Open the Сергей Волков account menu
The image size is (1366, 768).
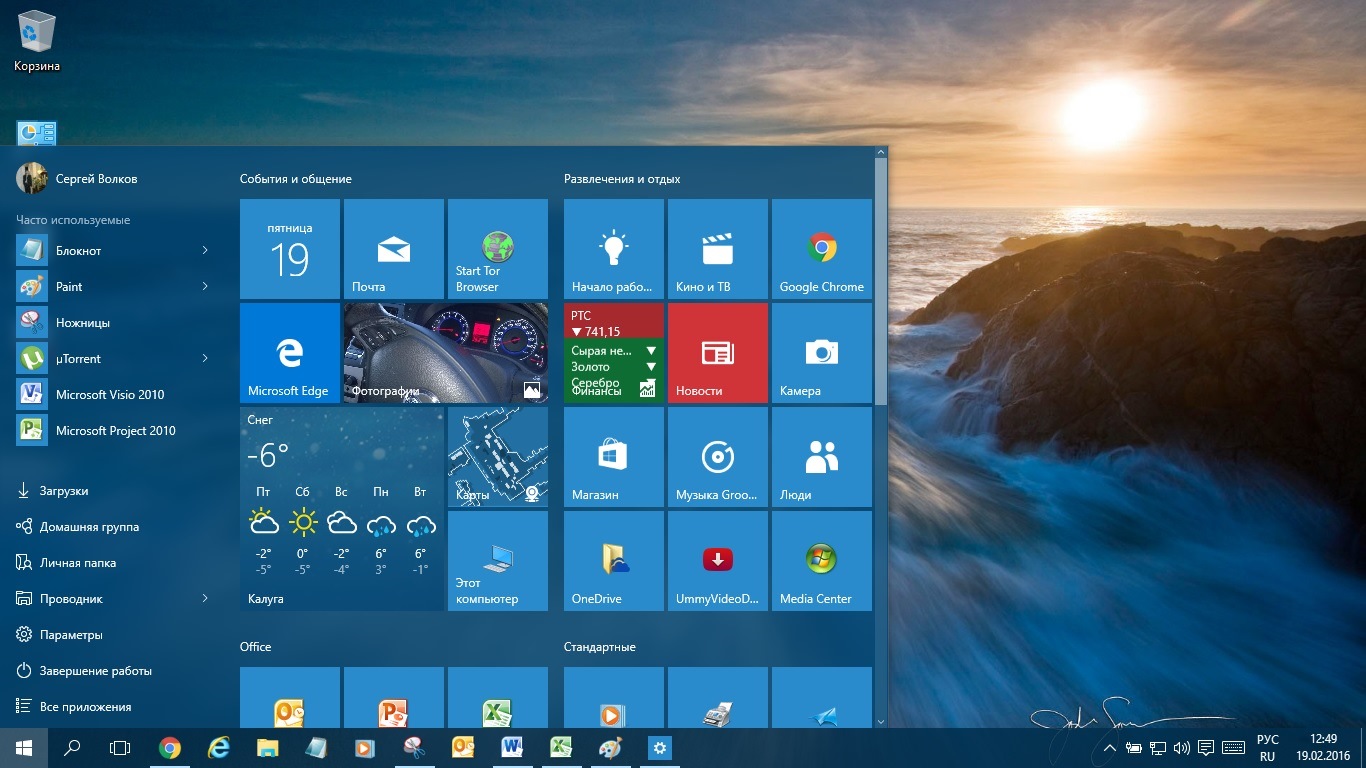point(78,178)
